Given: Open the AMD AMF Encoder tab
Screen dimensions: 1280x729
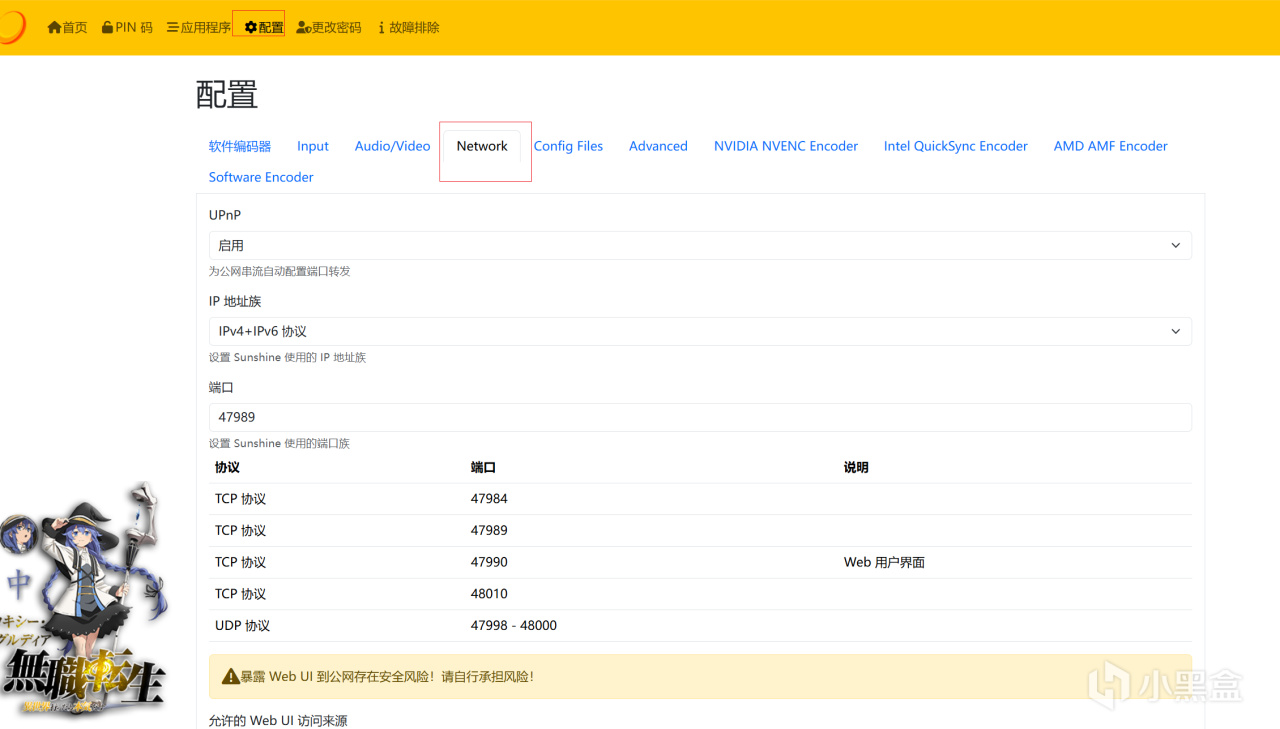Looking at the screenshot, I should pos(1110,146).
